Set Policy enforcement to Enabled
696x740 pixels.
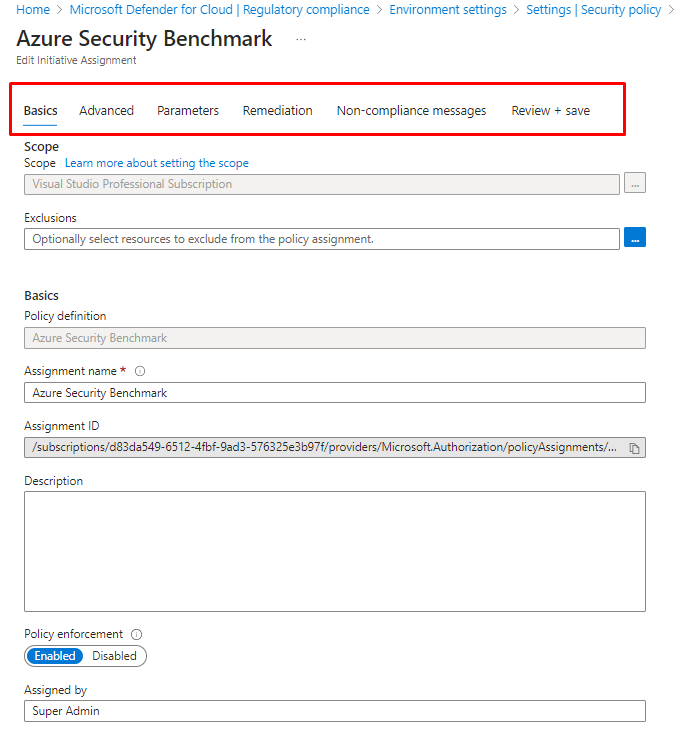coord(55,656)
